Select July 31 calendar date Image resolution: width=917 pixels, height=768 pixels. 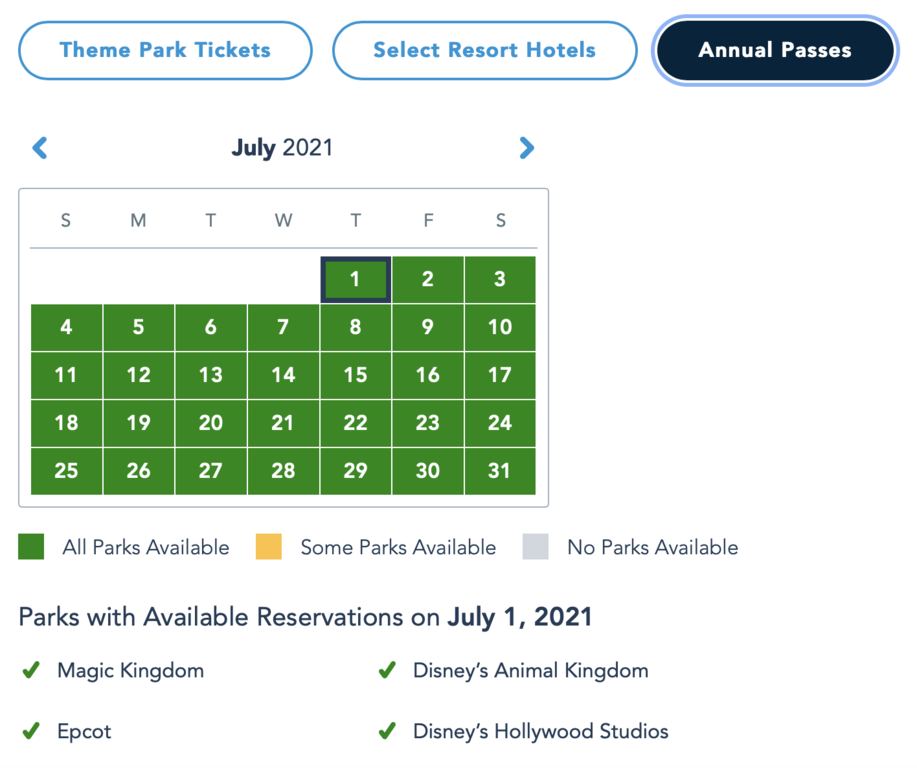500,471
